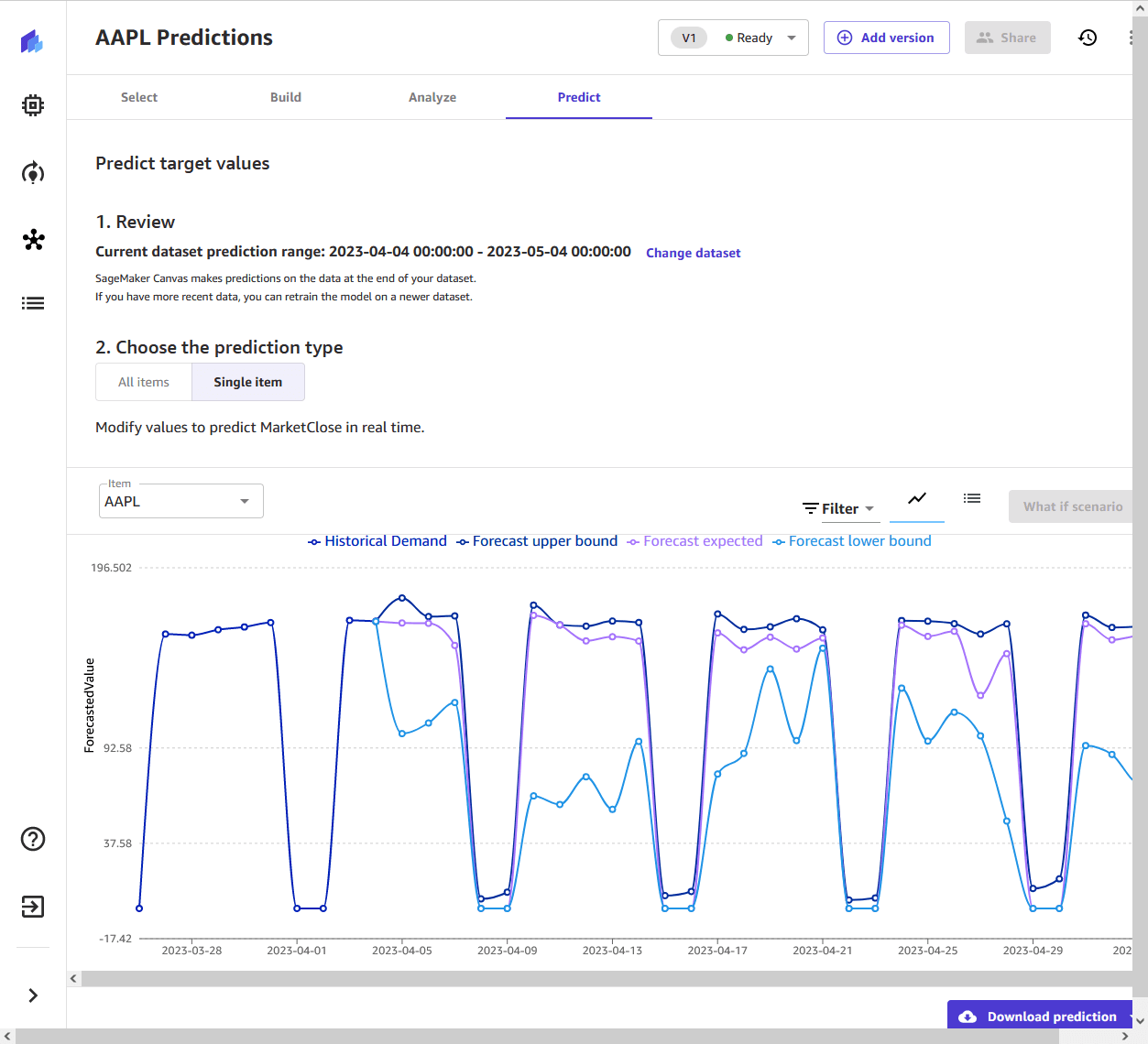1148x1044 pixels.
Task: Click the ForecastedValue axis title
Action: tap(89, 705)
